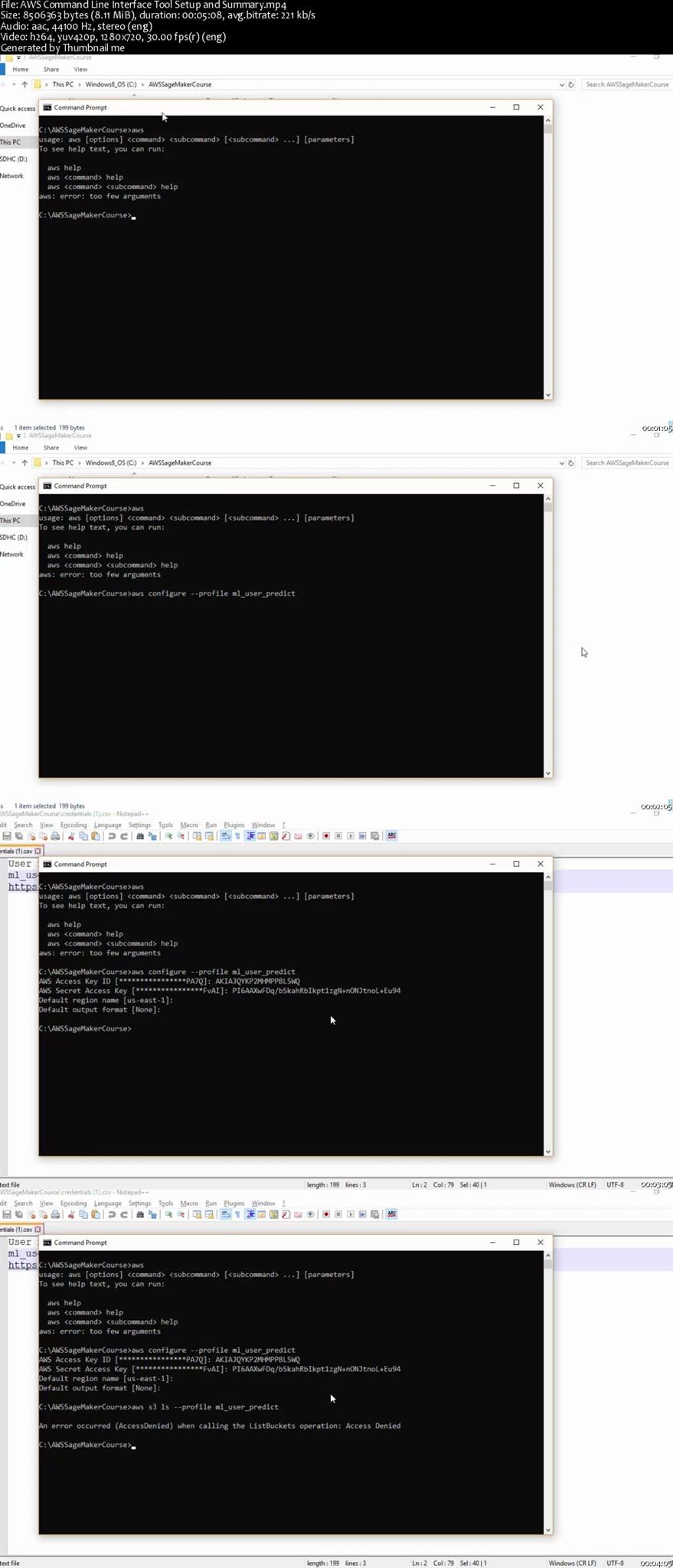The image size is (673, 1568).
Task: Open Encoding menu in 00:03:05 frame Notepad++
Action: pyautogui.click(x=74, y=825)
